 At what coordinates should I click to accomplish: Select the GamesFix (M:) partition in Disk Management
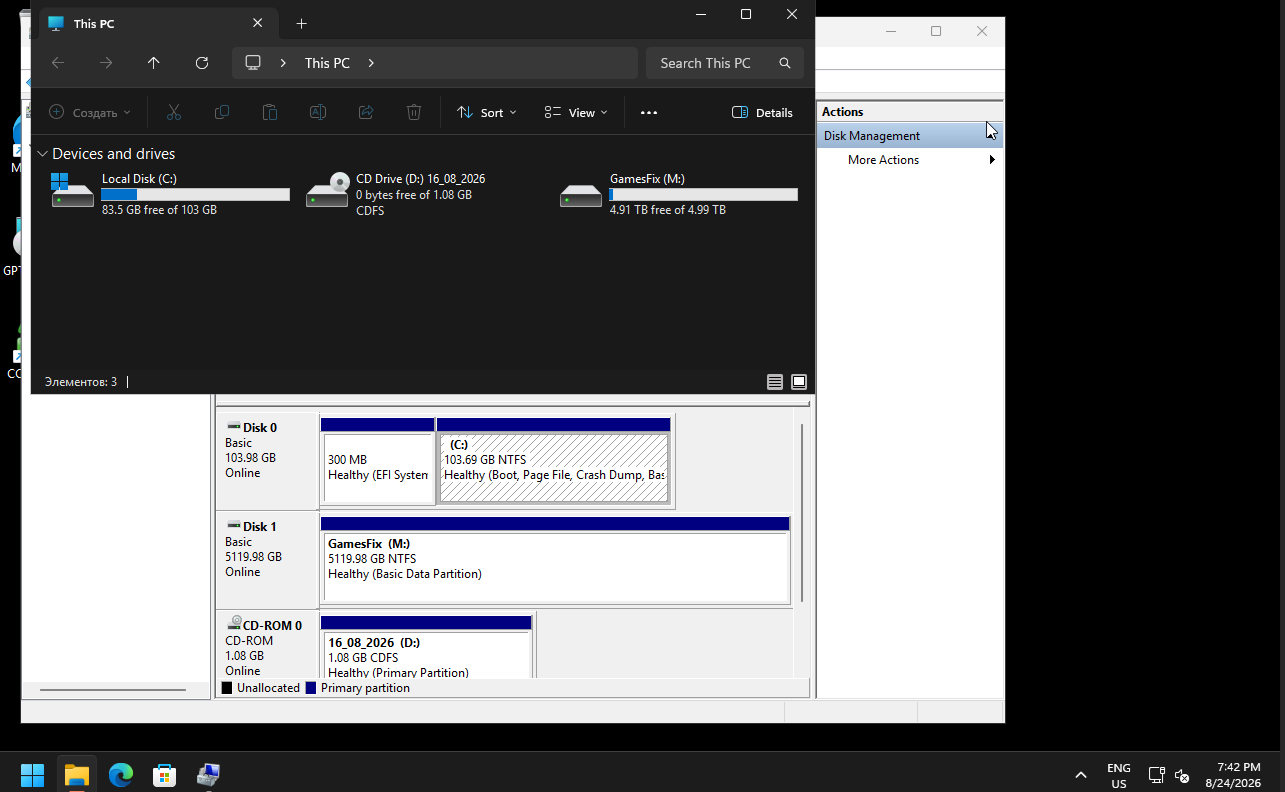tap(555, 561)
